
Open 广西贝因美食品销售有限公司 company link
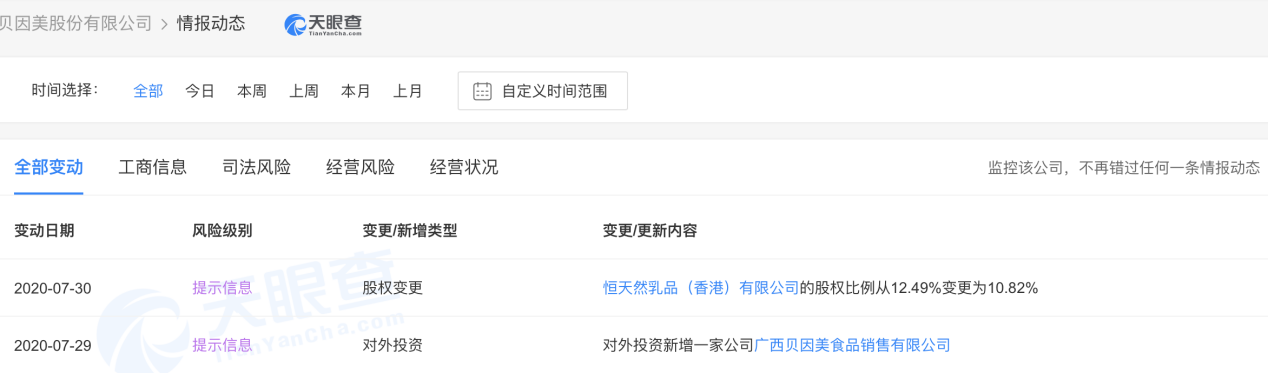point(852,345)
